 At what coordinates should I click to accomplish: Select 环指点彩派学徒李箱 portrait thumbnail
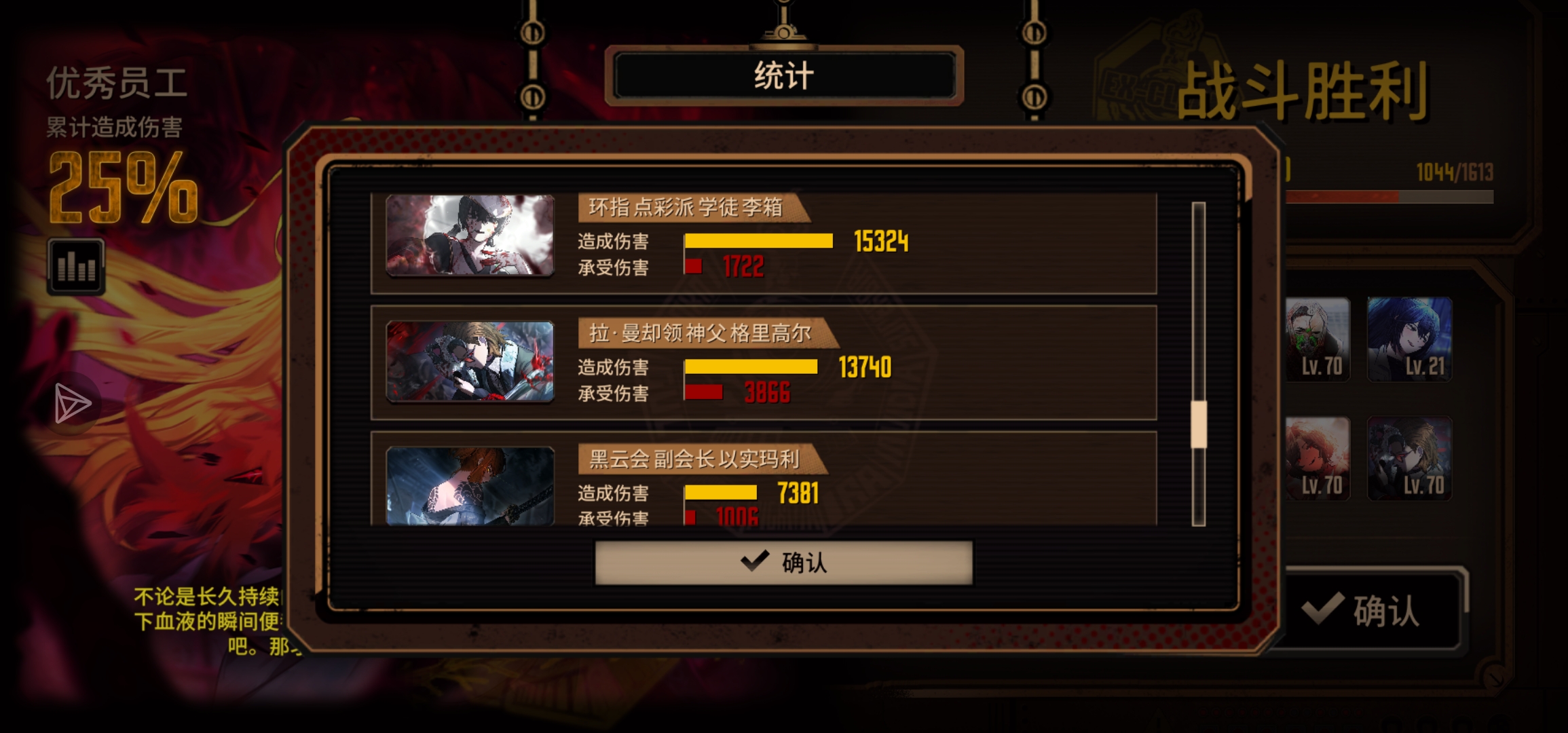[470, 235]
